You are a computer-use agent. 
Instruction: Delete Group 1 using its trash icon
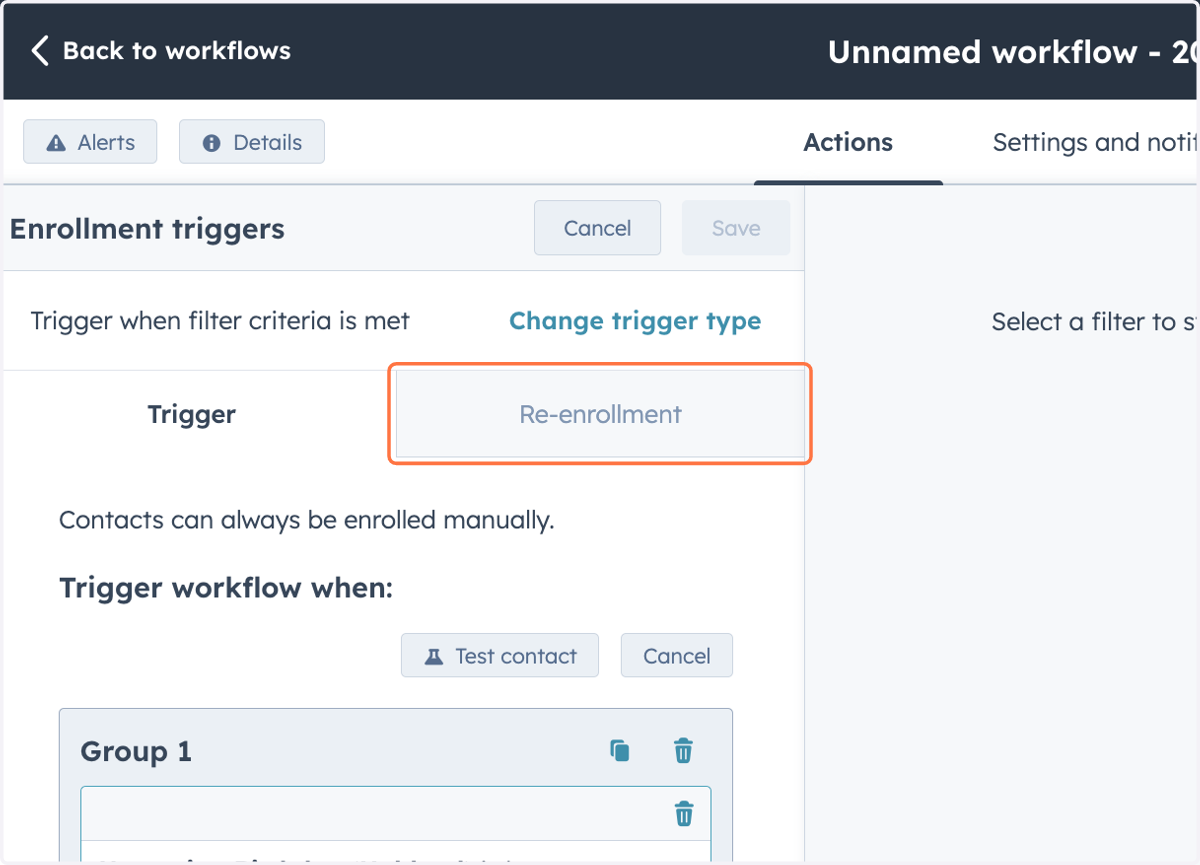coord(683,750)
